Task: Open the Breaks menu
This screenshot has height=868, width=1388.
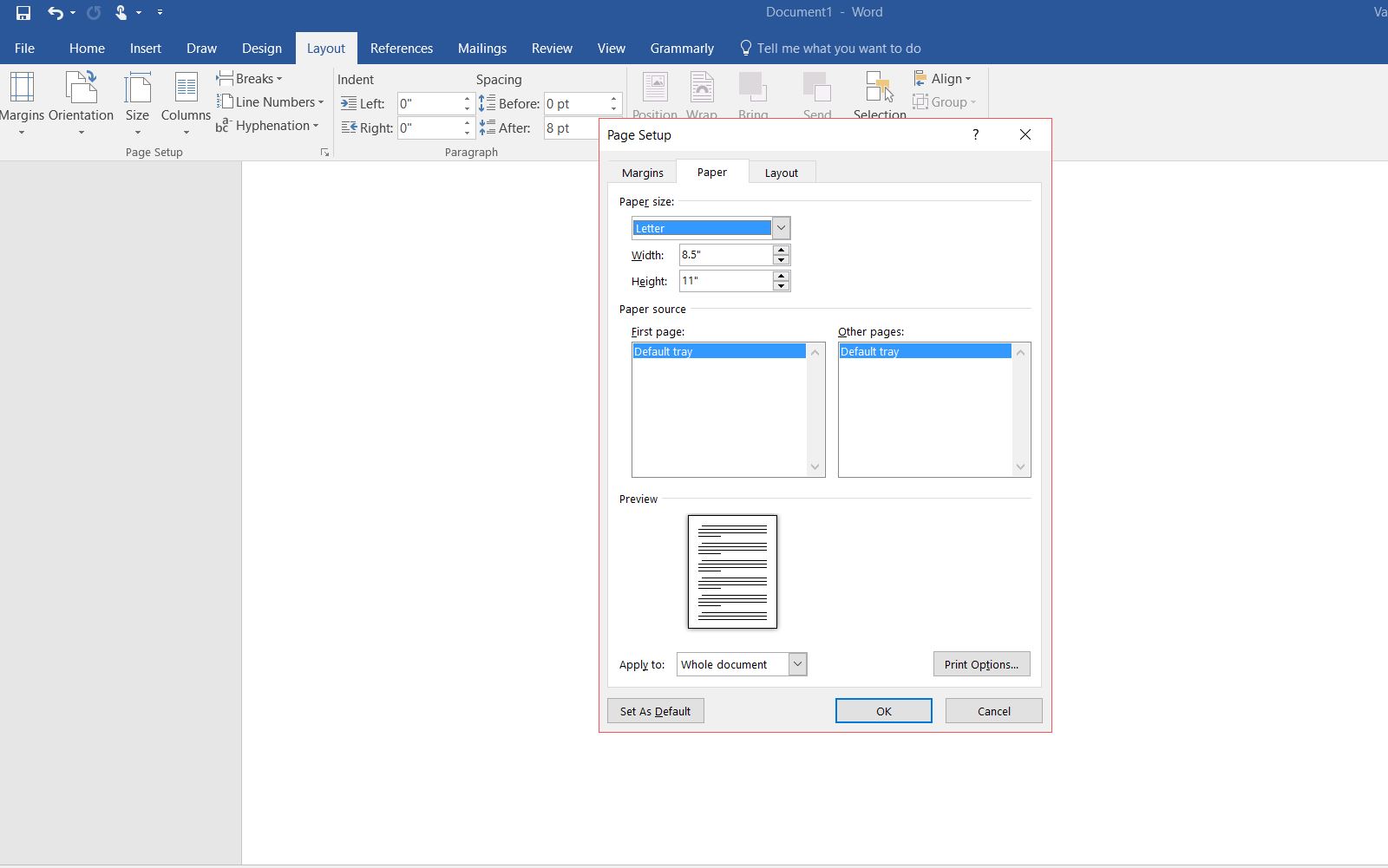Action: click(x=250, y=79)
